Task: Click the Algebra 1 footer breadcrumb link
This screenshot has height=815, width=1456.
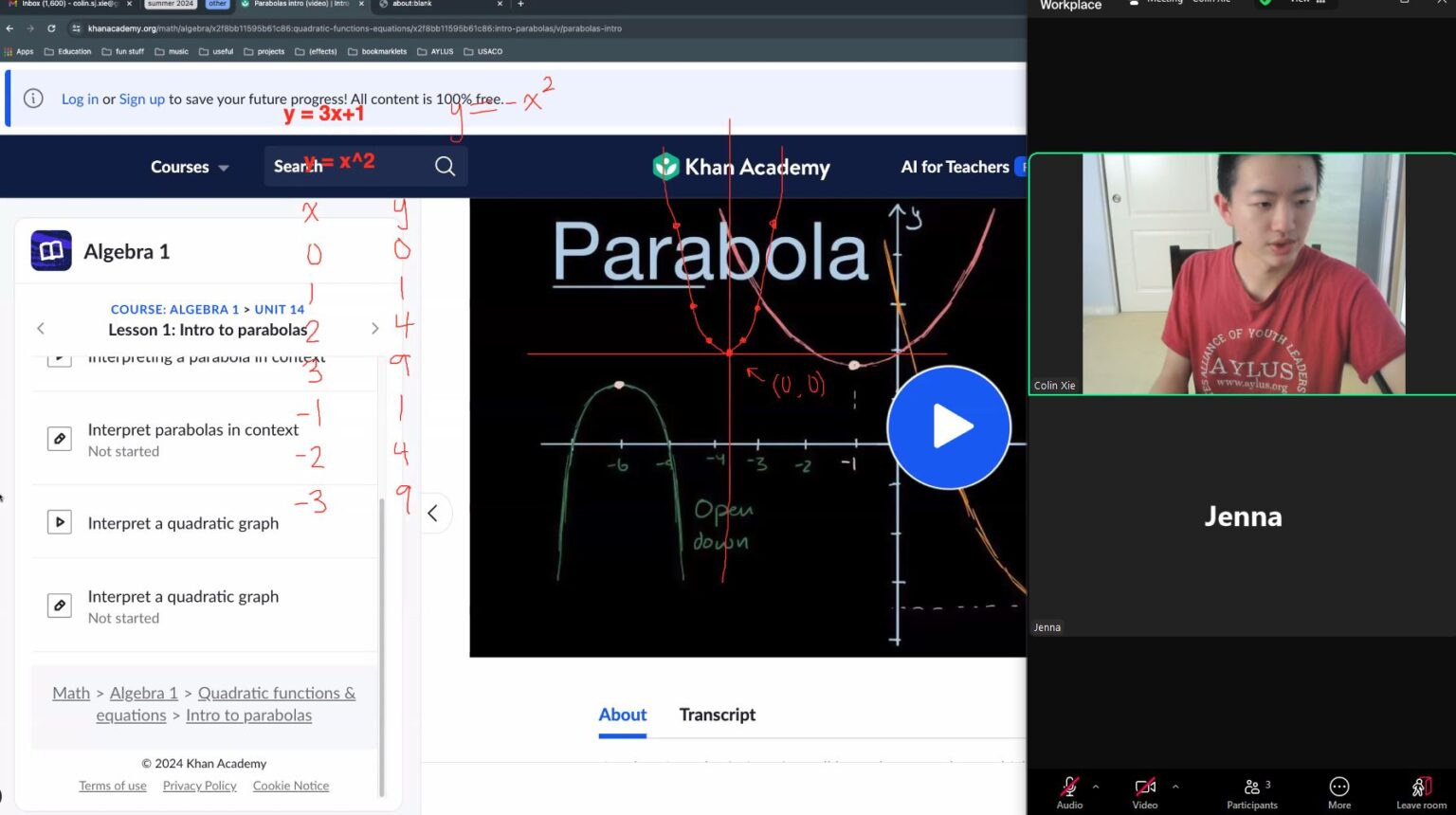Action: [x=144, y=693]
